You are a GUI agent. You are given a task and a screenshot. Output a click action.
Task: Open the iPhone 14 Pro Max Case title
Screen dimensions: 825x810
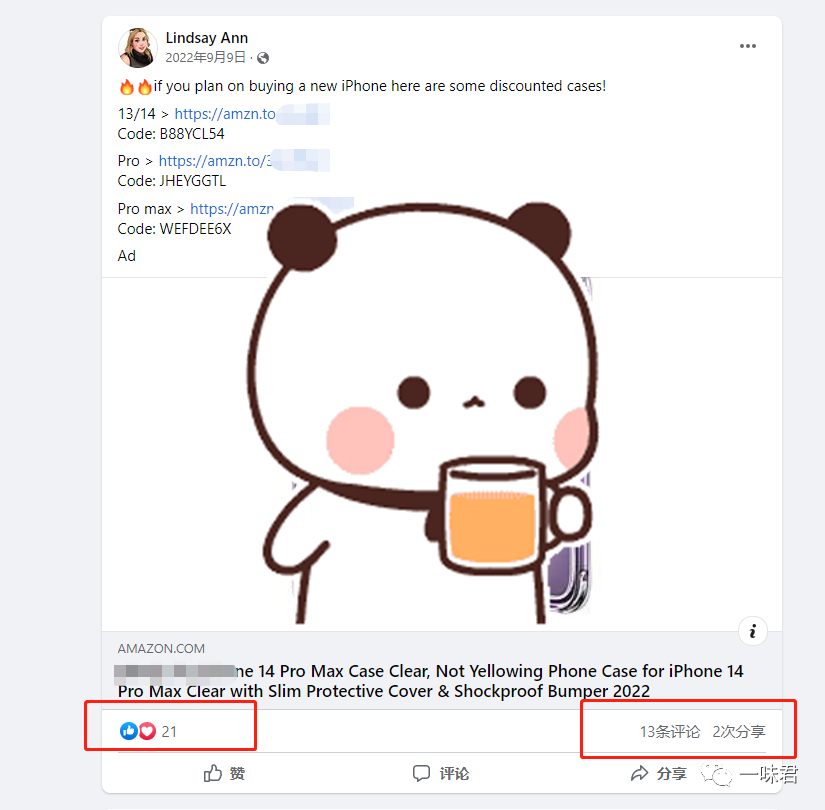tap(430, 681)
